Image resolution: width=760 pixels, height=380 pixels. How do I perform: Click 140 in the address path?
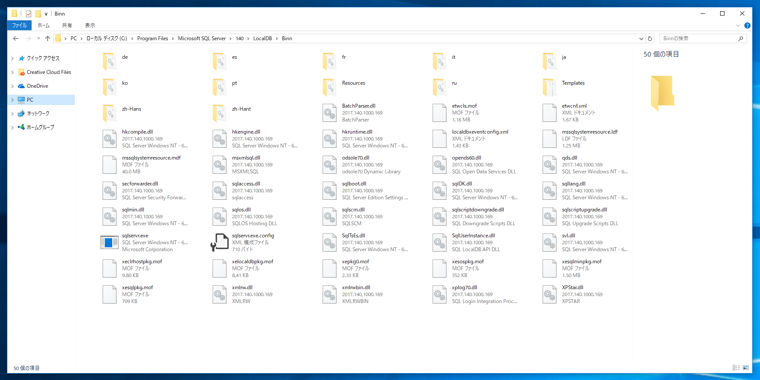239,38
